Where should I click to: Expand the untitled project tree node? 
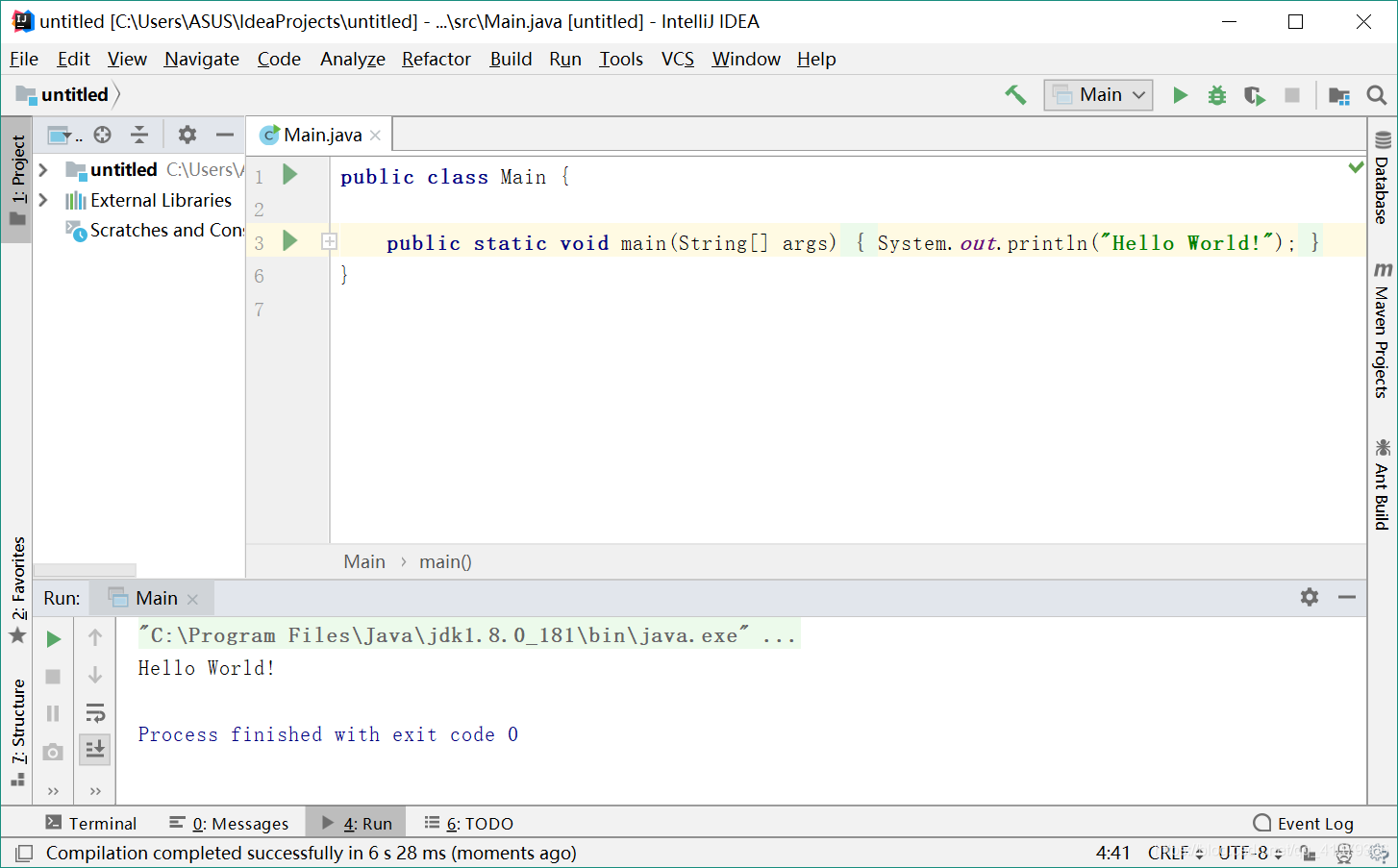(x=43, y=170)
